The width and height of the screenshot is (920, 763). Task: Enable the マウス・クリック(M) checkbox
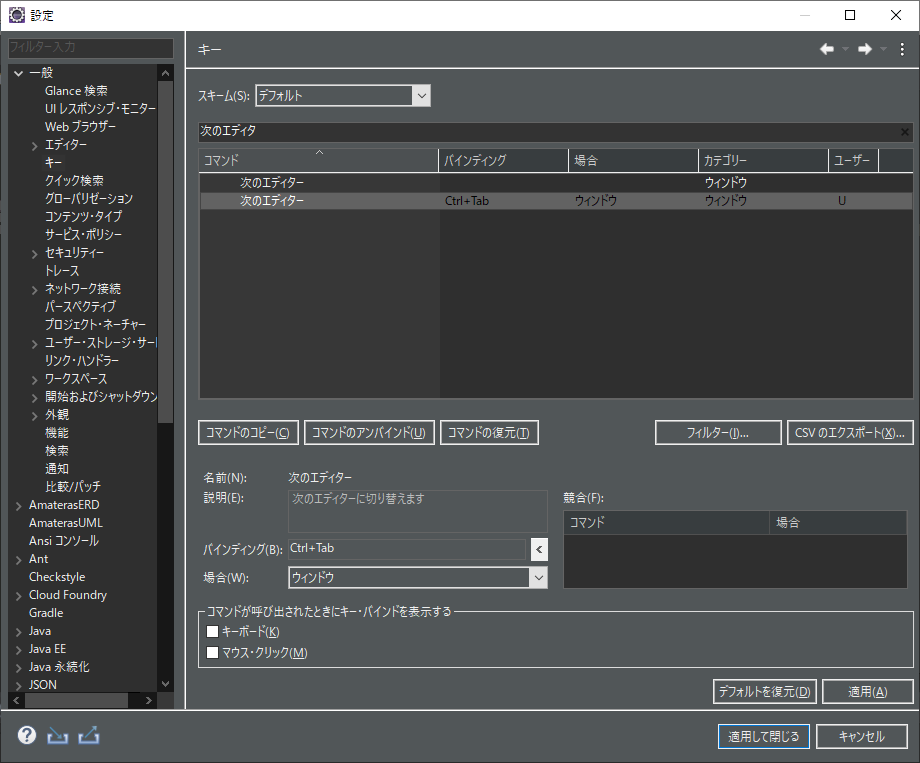[x=212, y=653]
